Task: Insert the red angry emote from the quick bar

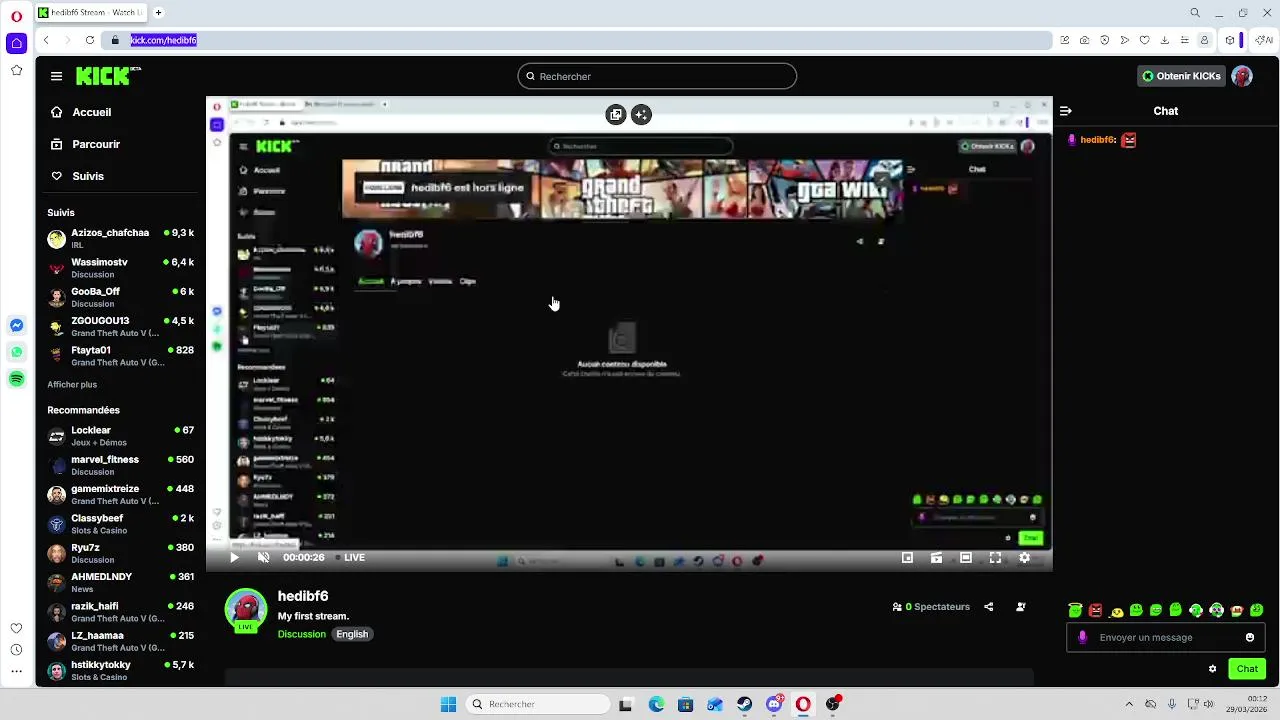Action: [1095, 610]
